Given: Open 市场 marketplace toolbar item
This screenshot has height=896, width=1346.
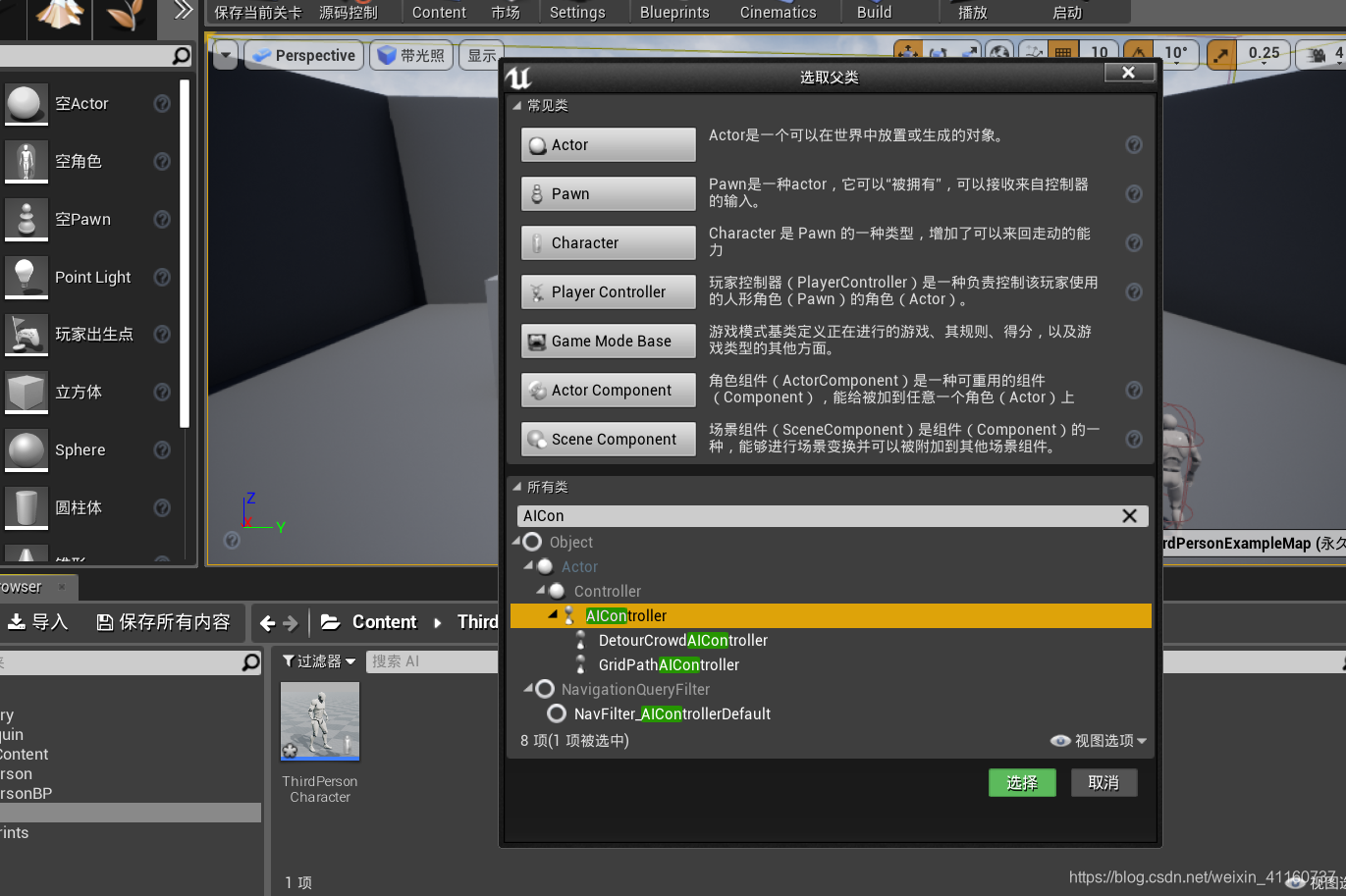Looking at the screenshot, I should pyautogui.click(x=506, y=12).
